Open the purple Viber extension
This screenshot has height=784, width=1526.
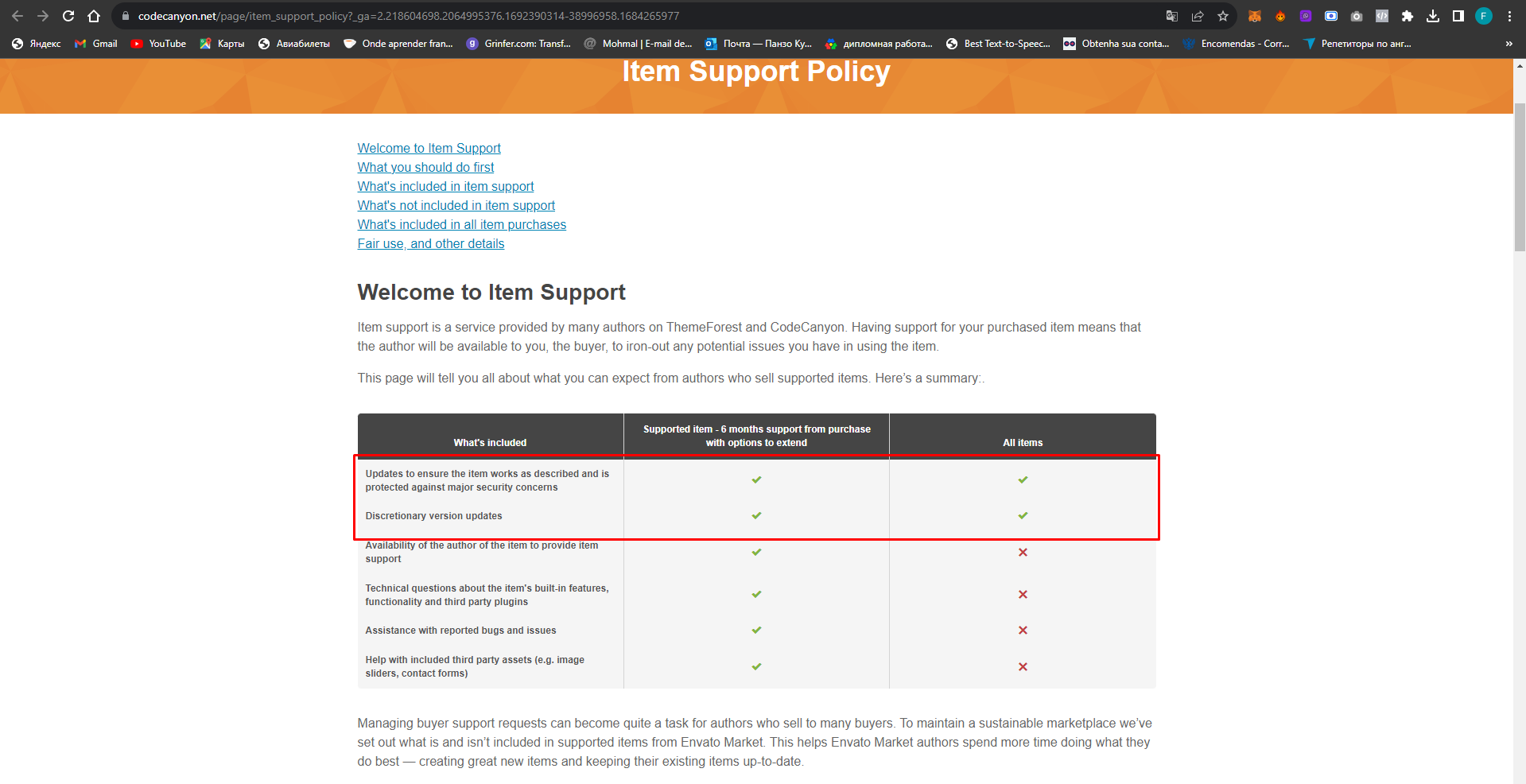pyautogui.click(x=1306, y=16)
